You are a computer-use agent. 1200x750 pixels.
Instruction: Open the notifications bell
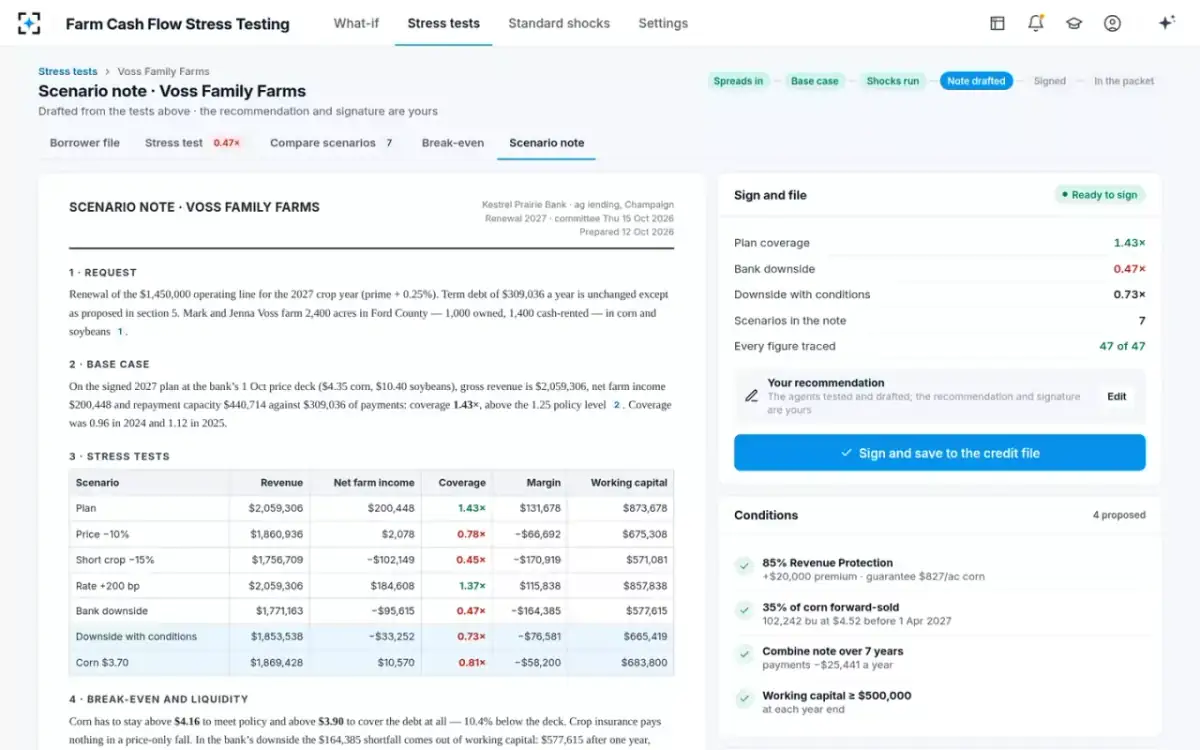[x=1035, y=23]
